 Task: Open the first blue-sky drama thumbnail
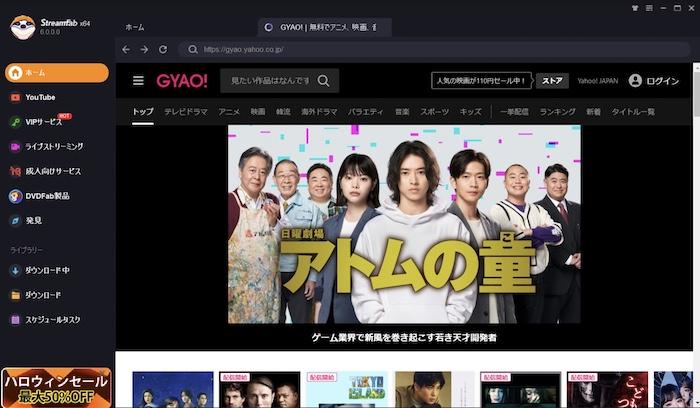point(173,390)
